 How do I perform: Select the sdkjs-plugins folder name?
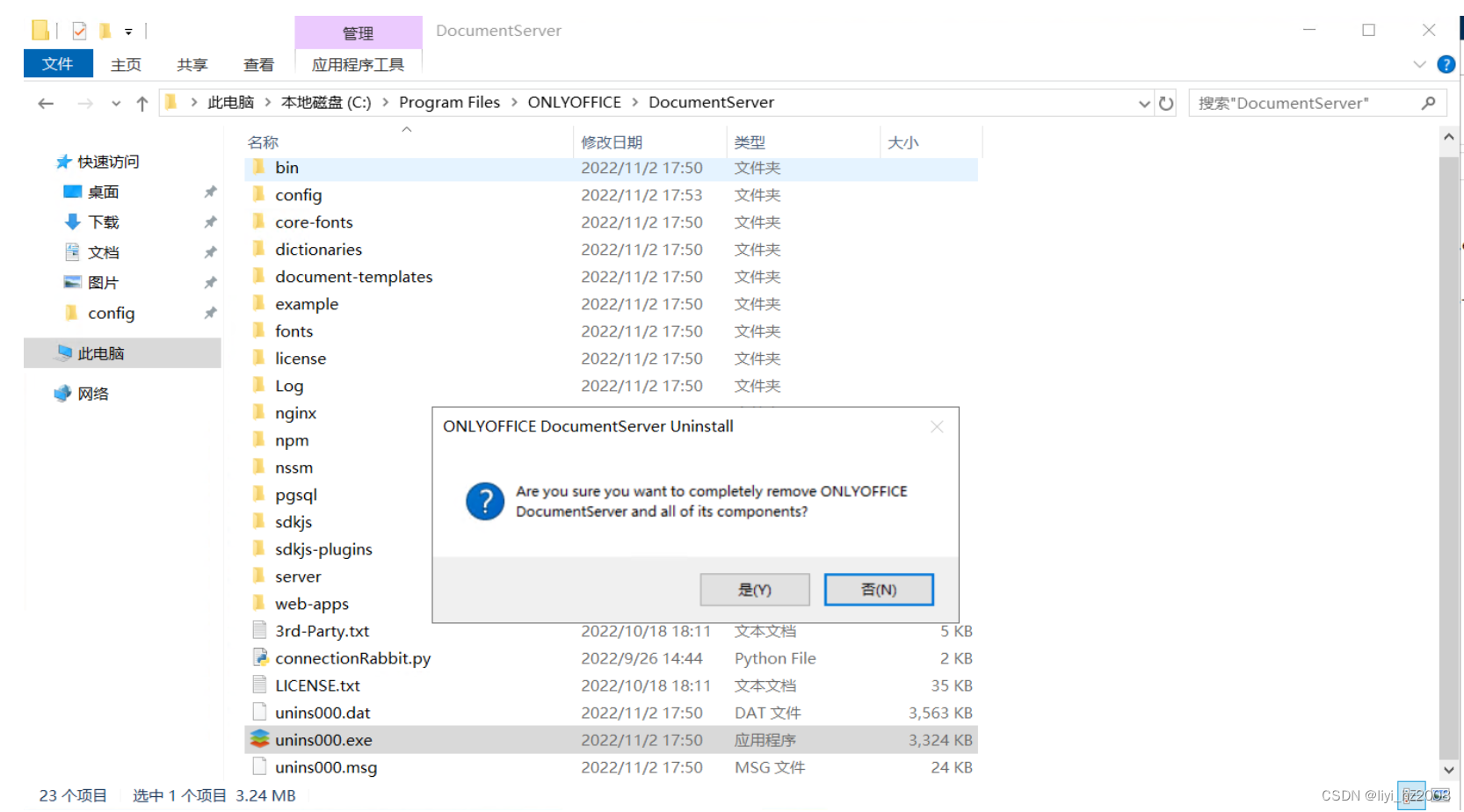pos(323,549)
